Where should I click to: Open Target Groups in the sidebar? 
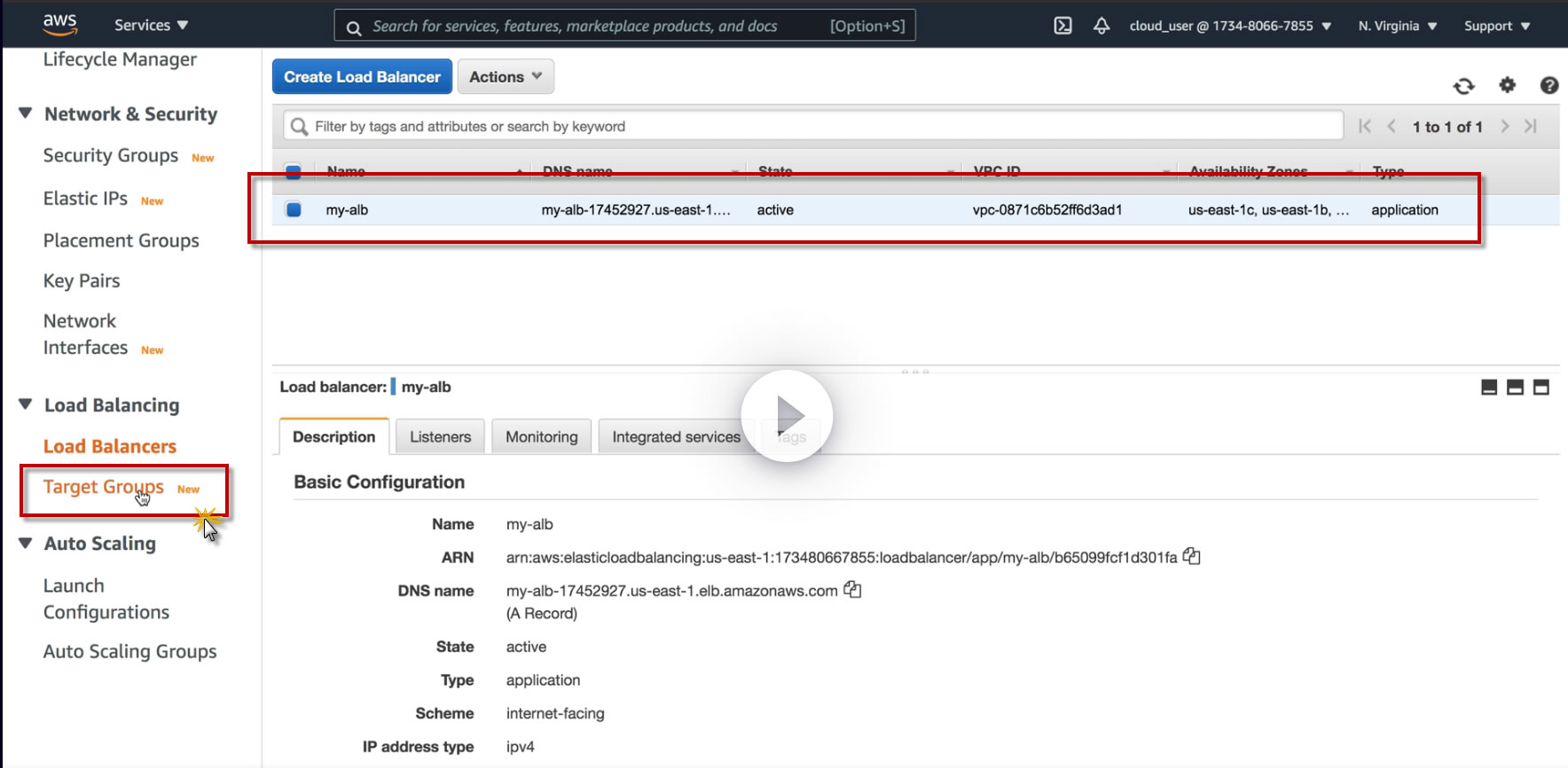[104, 487]
